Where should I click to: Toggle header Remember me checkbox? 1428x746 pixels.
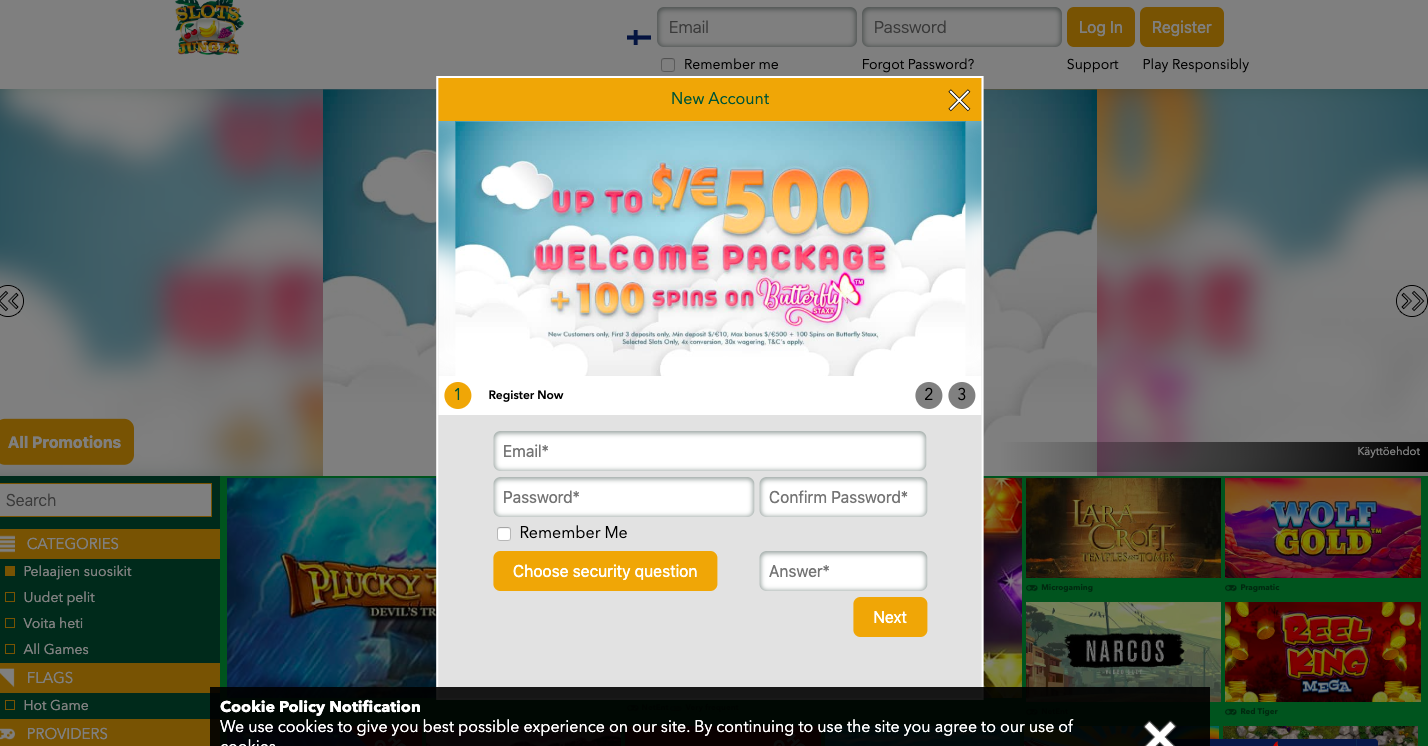pyautogui.click(x=668, y=65)
